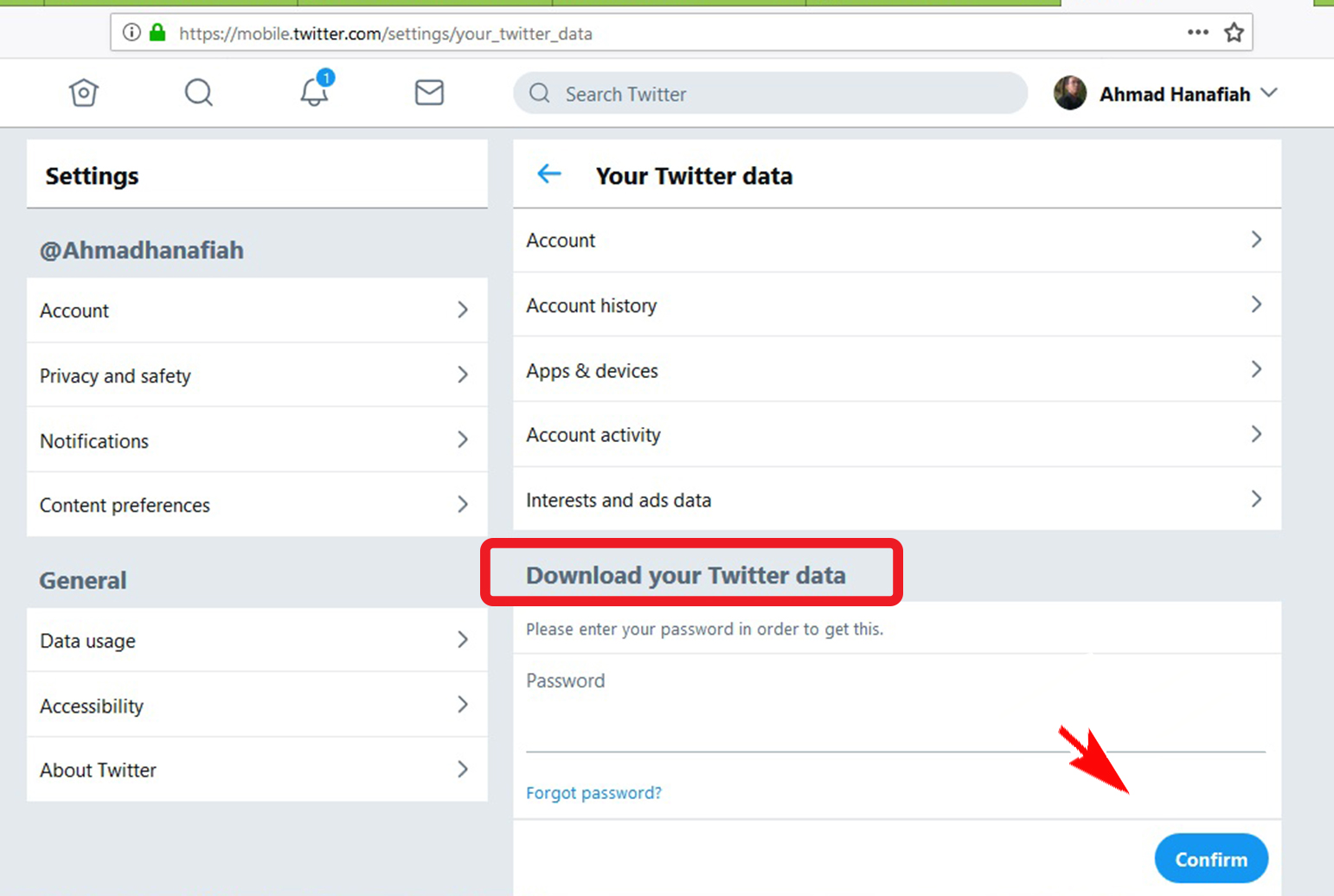Screen dimensions: 1334x896
Task: Click the Search magnifier icon
Action: pos(198,93)
